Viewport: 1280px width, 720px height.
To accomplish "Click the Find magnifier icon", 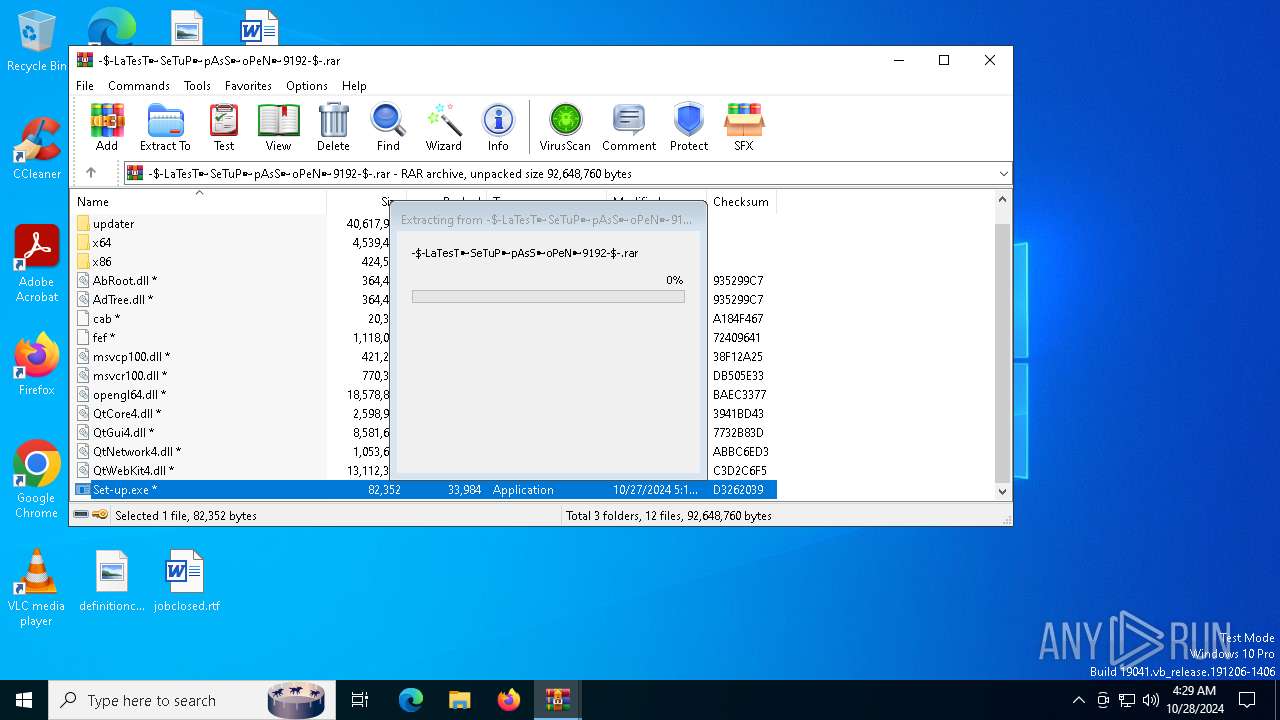I will 388,127.
